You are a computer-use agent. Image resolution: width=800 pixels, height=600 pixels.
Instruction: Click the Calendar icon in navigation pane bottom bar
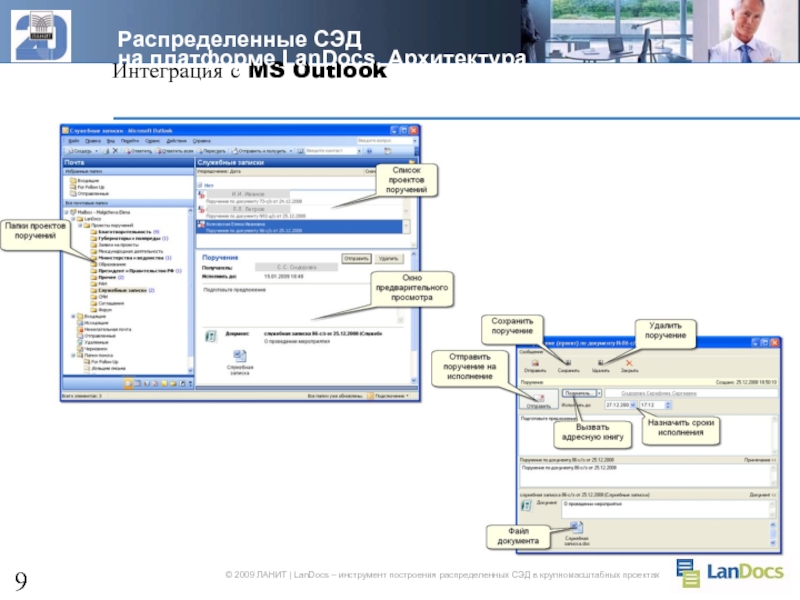tap(137, 383)
